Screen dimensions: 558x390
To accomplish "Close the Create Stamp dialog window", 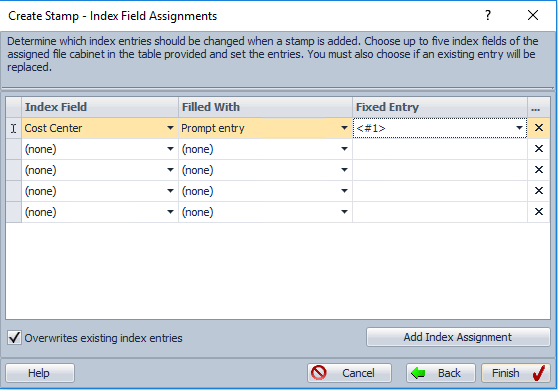I will click(x=533, y=15).
